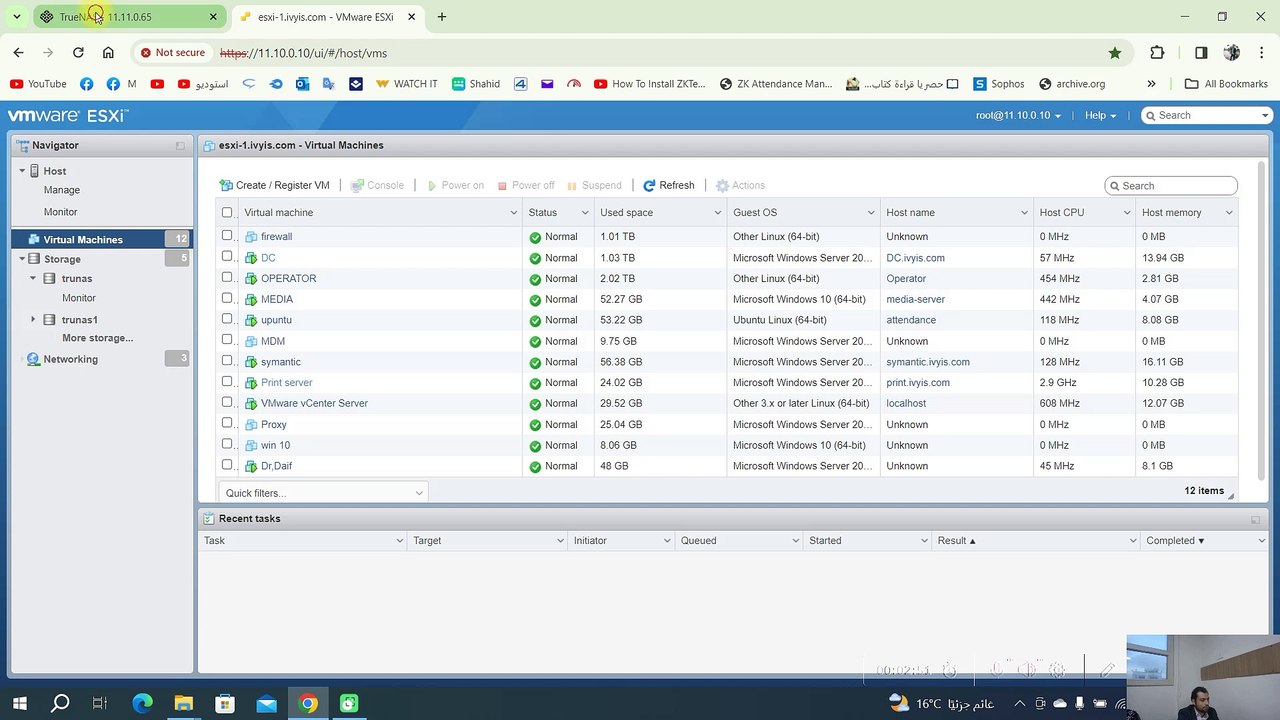Click the firewall VM icon
This screenshot has height=720, width=1280.
(251, 237)
